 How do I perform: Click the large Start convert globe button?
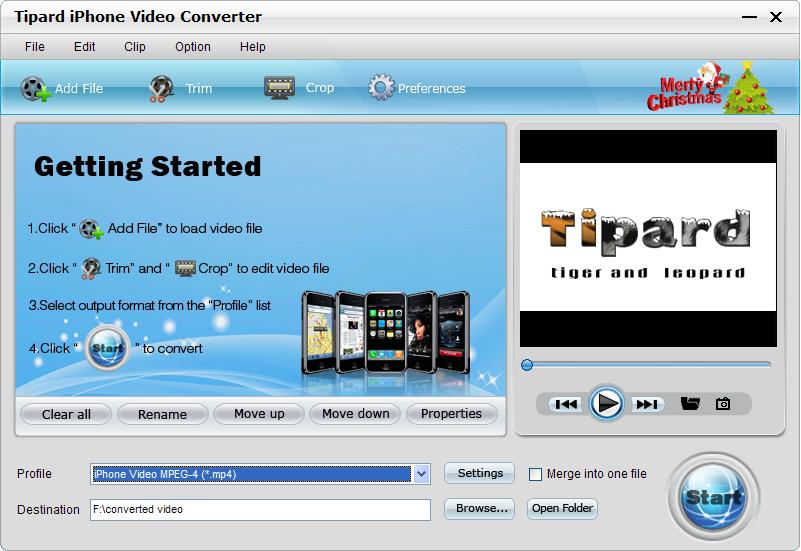713,497
